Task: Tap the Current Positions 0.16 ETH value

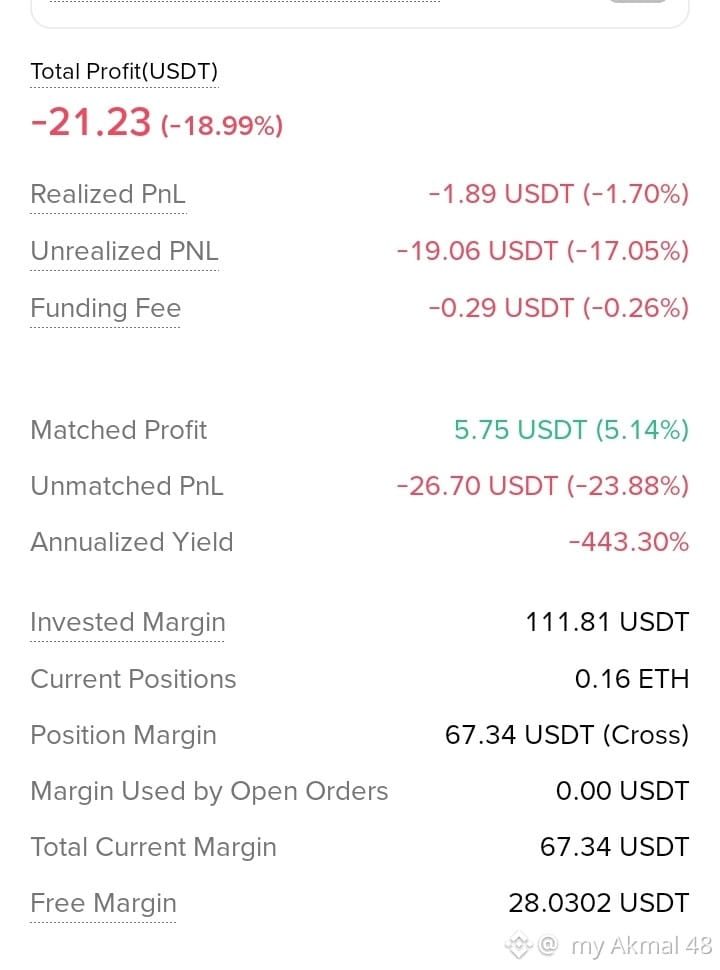Action: coord(632,679)
